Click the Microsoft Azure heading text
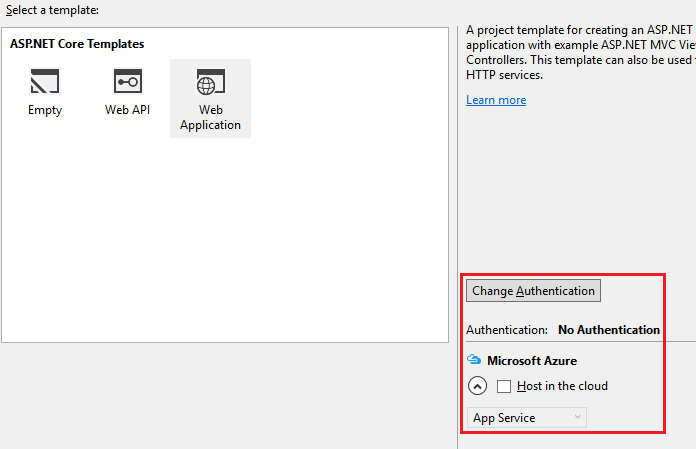Image resolution: width=696 pixels, height=449 pixels. point(532,361)
